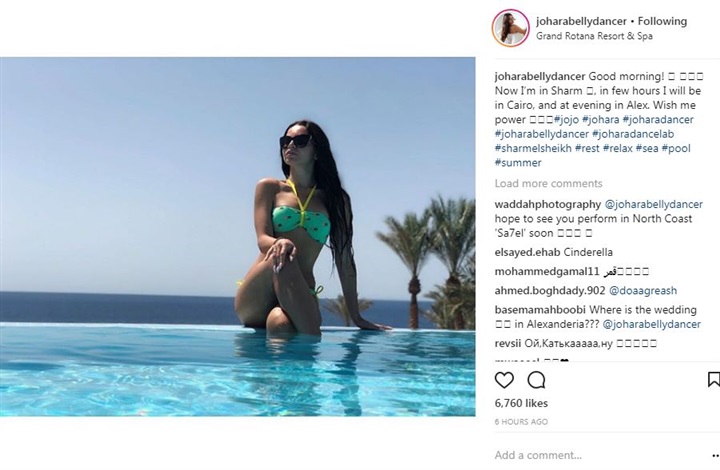Image resolution: width=720 pixels, height=470 pixels.
Task: Open comments with the speech bubble icon
Action: click(536, 380)
